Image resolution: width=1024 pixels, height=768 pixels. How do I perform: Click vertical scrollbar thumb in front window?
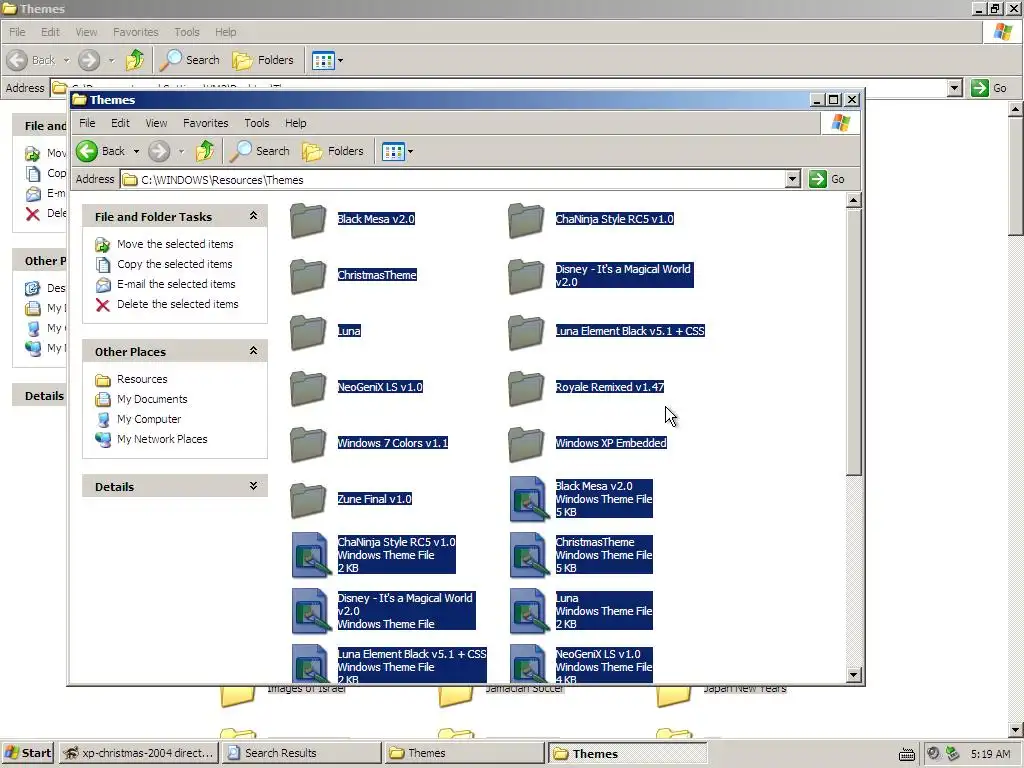coord(854,342)
